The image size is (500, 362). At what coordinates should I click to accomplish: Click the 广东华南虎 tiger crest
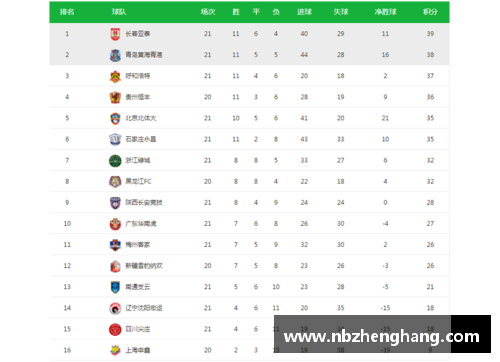click(x=115, y=224)
